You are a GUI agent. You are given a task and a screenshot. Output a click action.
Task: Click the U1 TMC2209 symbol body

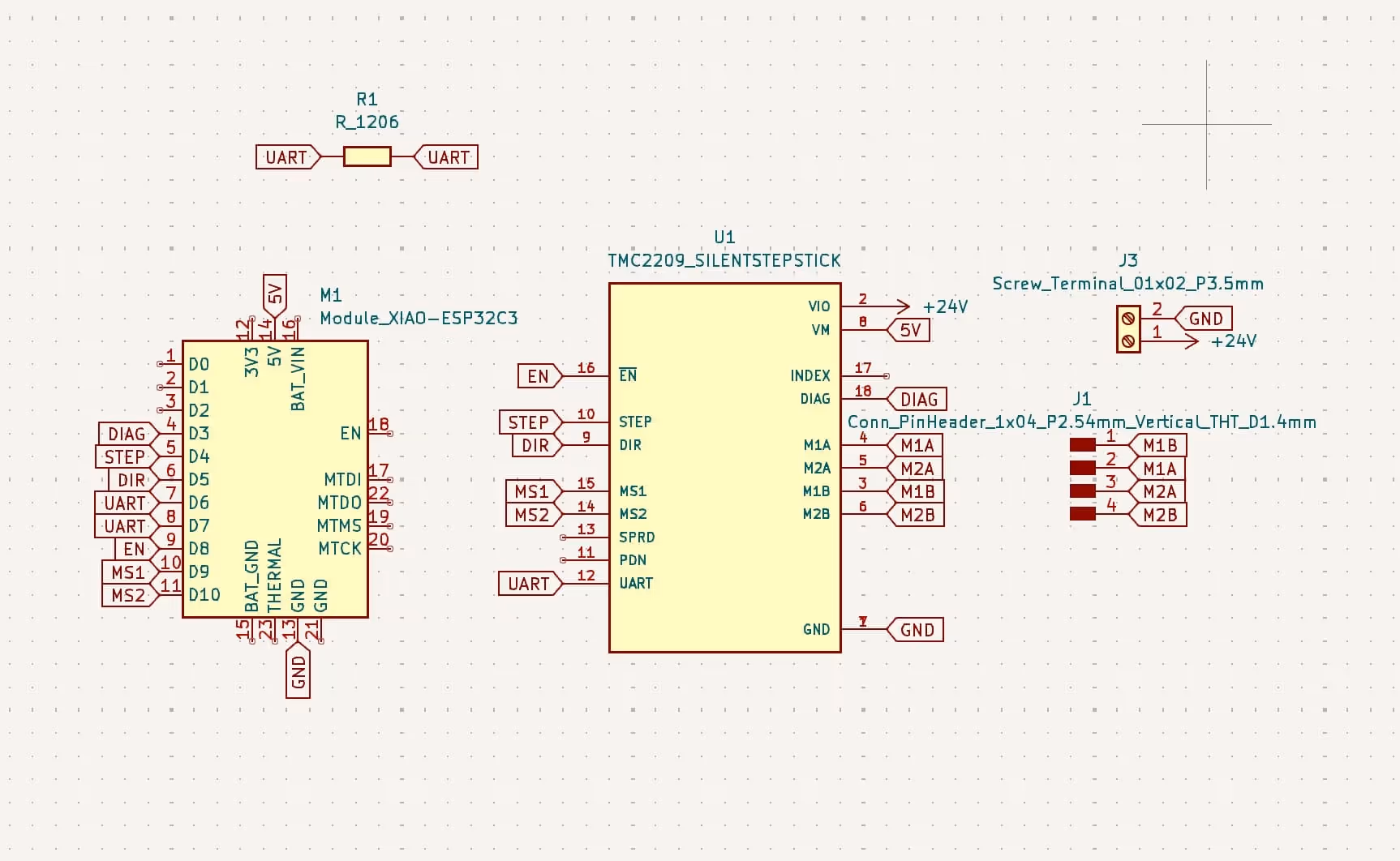pos(724,468)
